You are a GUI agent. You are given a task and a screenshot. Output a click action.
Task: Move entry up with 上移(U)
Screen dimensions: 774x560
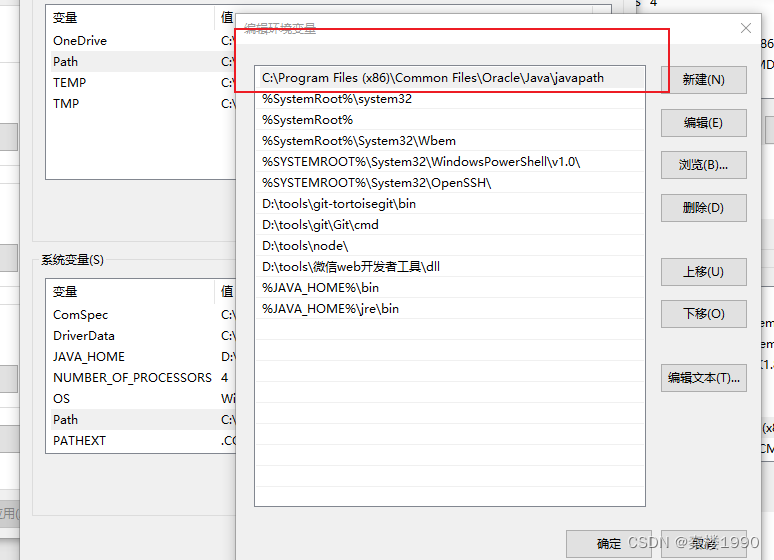(703, 272)
